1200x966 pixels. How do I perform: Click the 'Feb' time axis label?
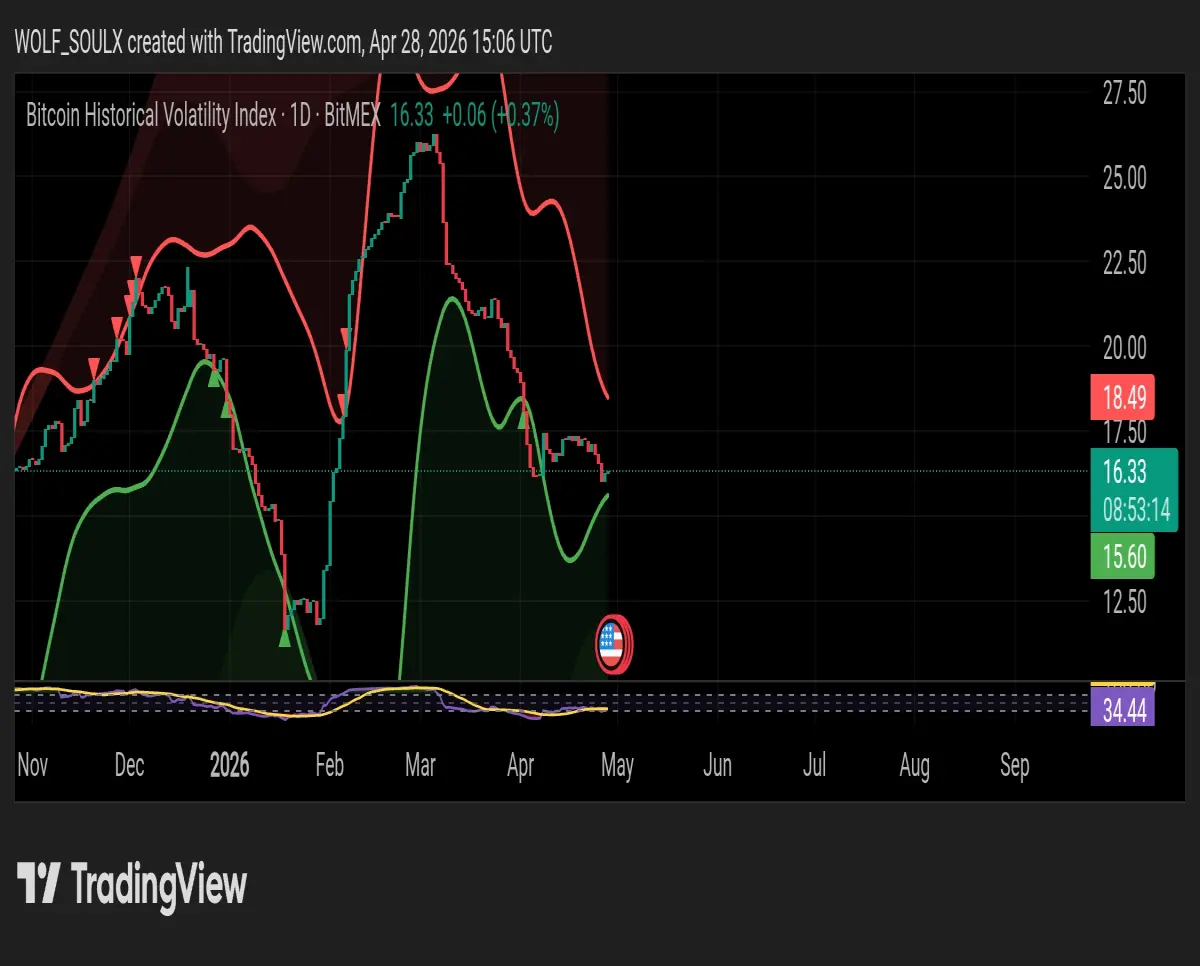329,766
